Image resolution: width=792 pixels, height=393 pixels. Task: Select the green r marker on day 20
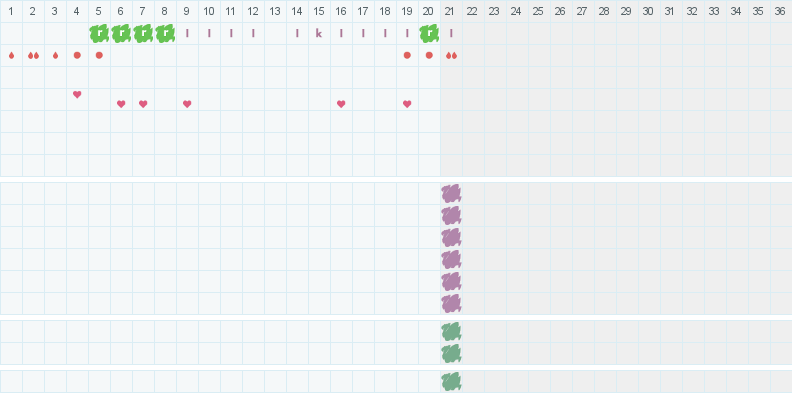pyautogui.click(x=429, y=33)
